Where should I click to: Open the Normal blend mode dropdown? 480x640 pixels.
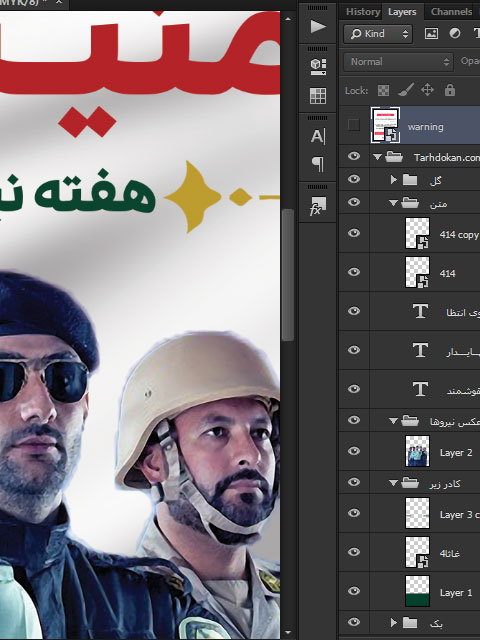[x=398, y=62]
